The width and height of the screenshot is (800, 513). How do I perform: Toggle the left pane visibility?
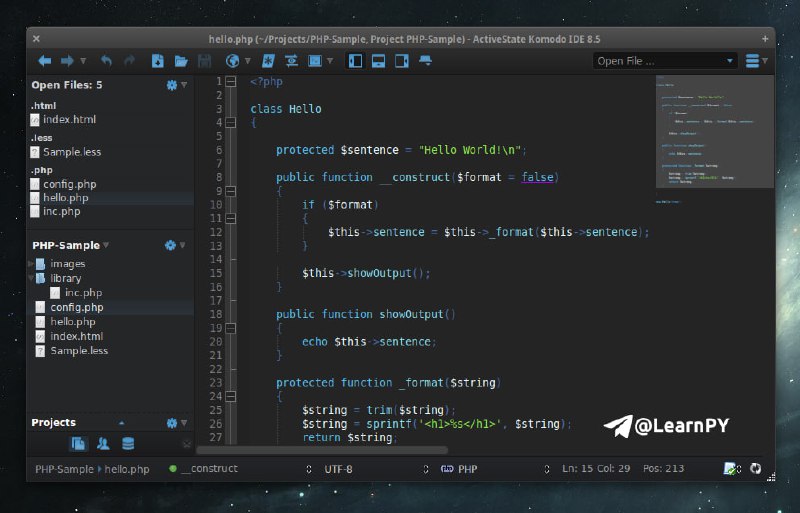(355, 61)
